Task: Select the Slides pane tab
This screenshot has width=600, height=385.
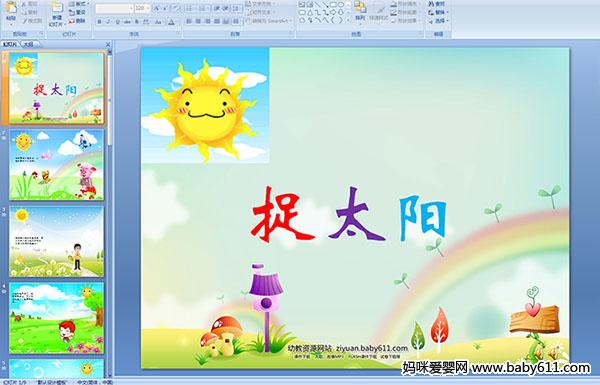Action: [10, 45]
